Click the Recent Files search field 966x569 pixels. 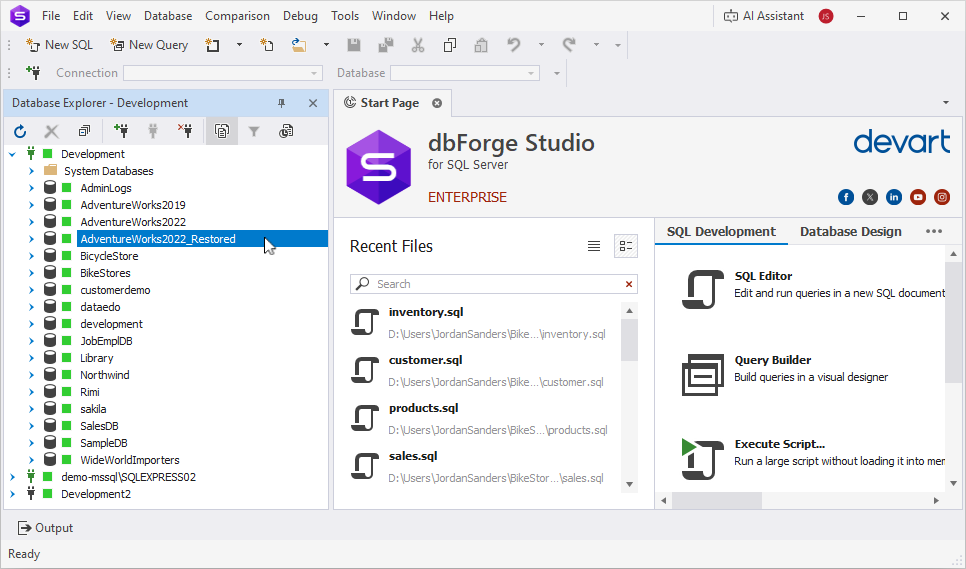click(493, 284)
